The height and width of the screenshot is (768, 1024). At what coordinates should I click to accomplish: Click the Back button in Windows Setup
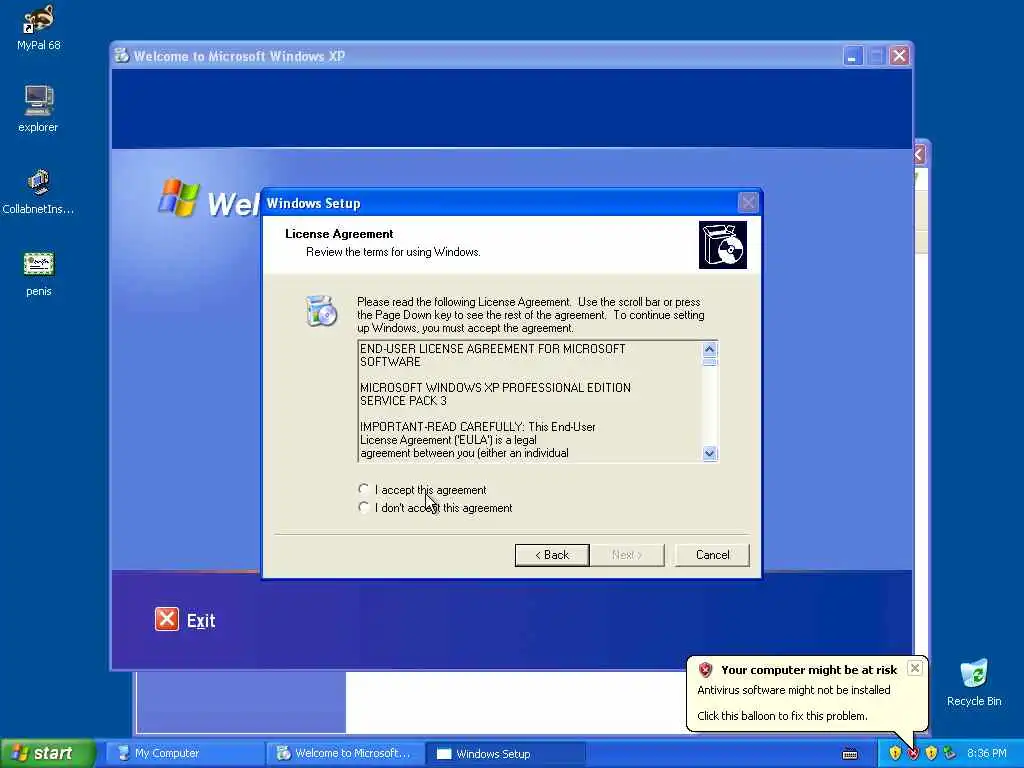552,555
